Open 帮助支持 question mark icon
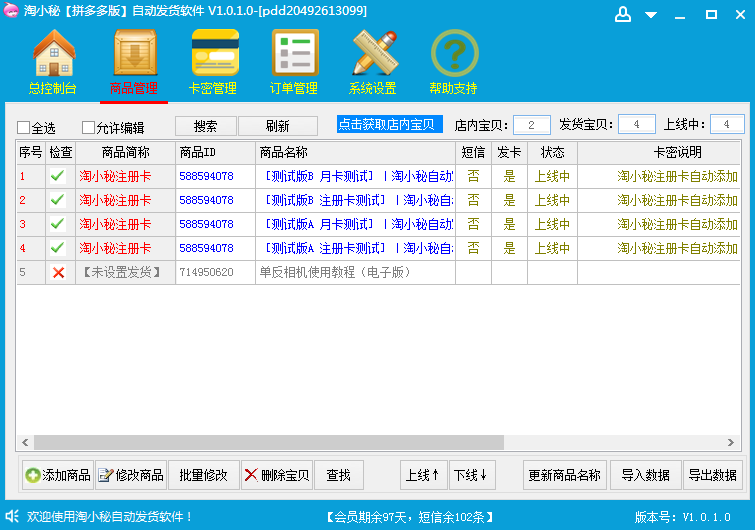755x530 pixels. (454, 53)
